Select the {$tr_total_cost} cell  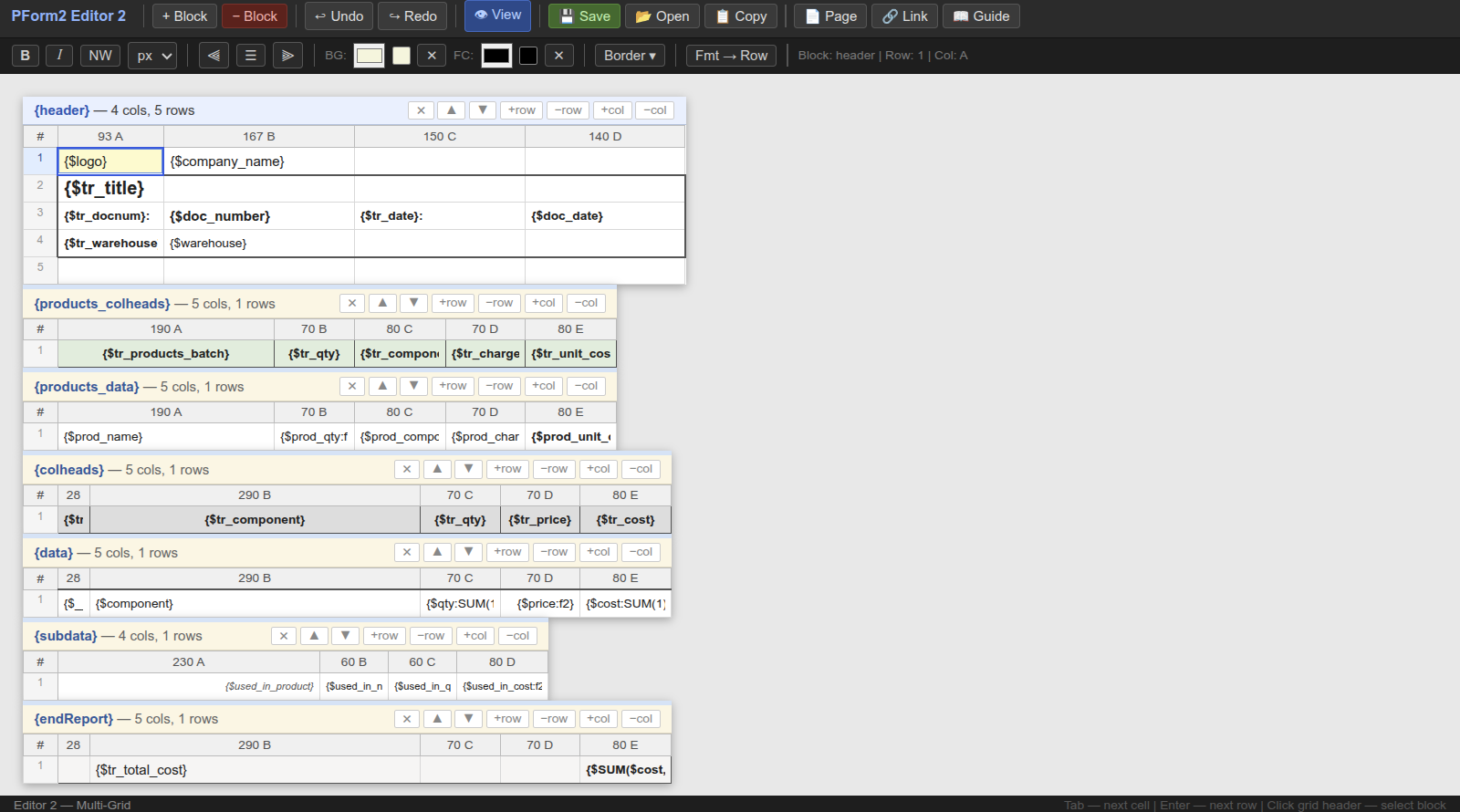click(x=255, y=770)
